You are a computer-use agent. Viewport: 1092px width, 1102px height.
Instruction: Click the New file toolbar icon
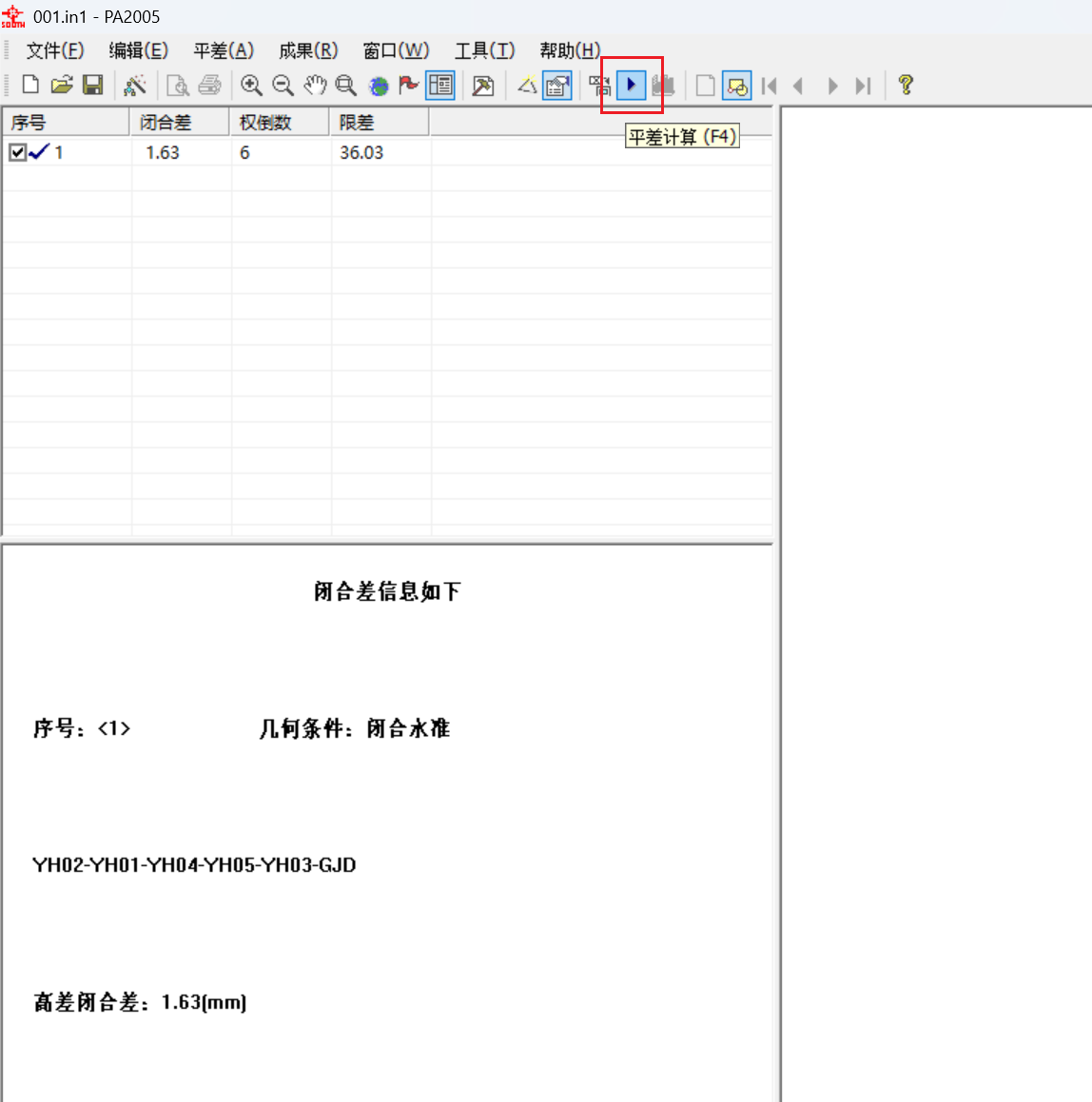click(x=30, y=85)
